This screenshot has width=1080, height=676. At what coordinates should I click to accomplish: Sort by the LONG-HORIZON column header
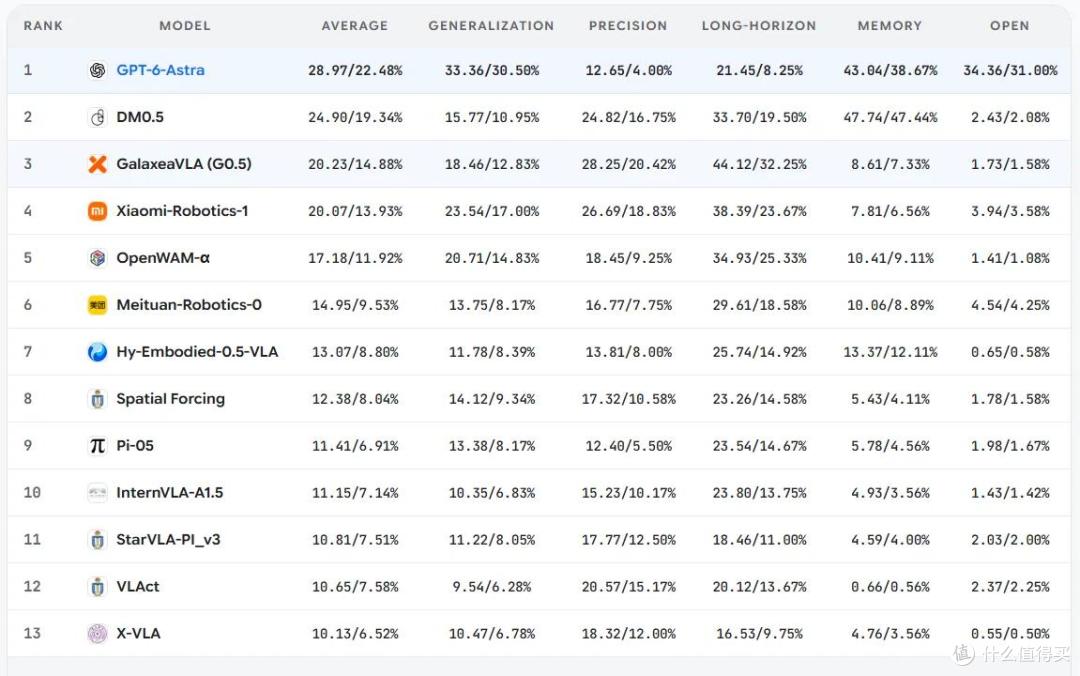[x=759, y=25]
